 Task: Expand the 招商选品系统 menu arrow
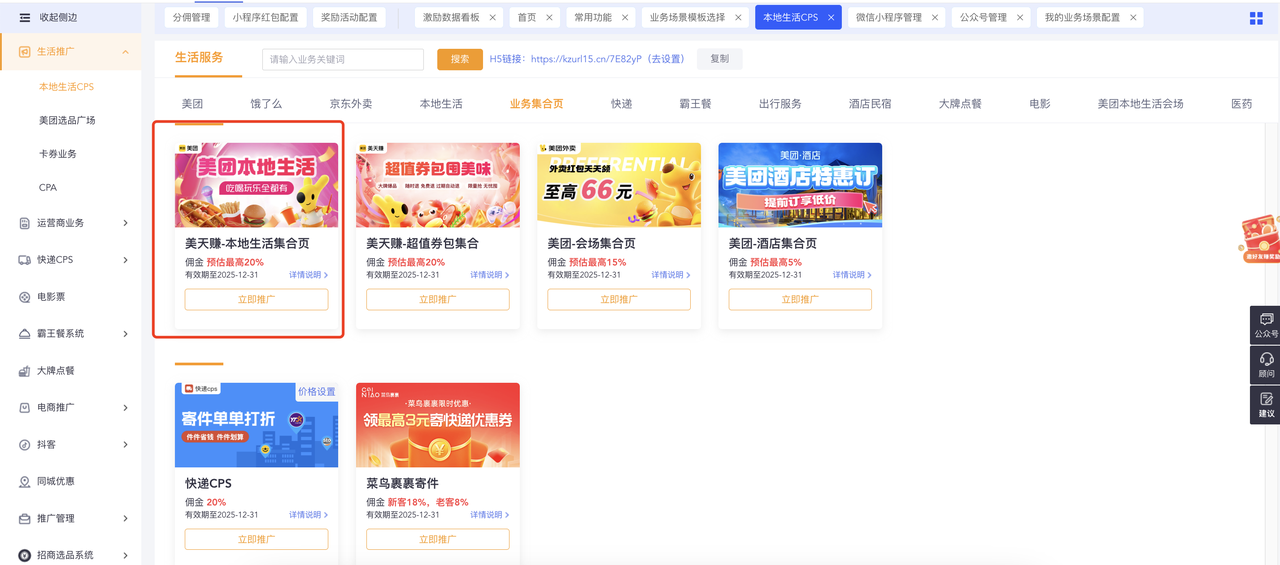(125, 555)
